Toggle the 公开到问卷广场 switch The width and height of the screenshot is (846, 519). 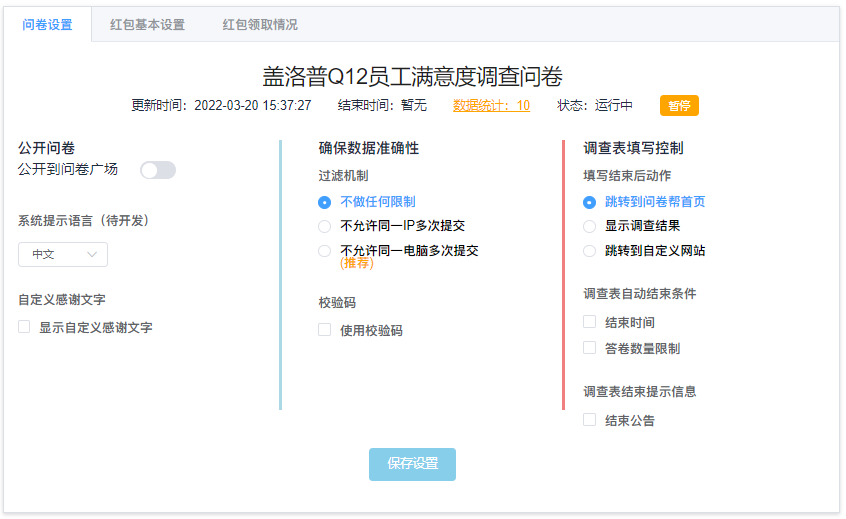pos(158,170)
